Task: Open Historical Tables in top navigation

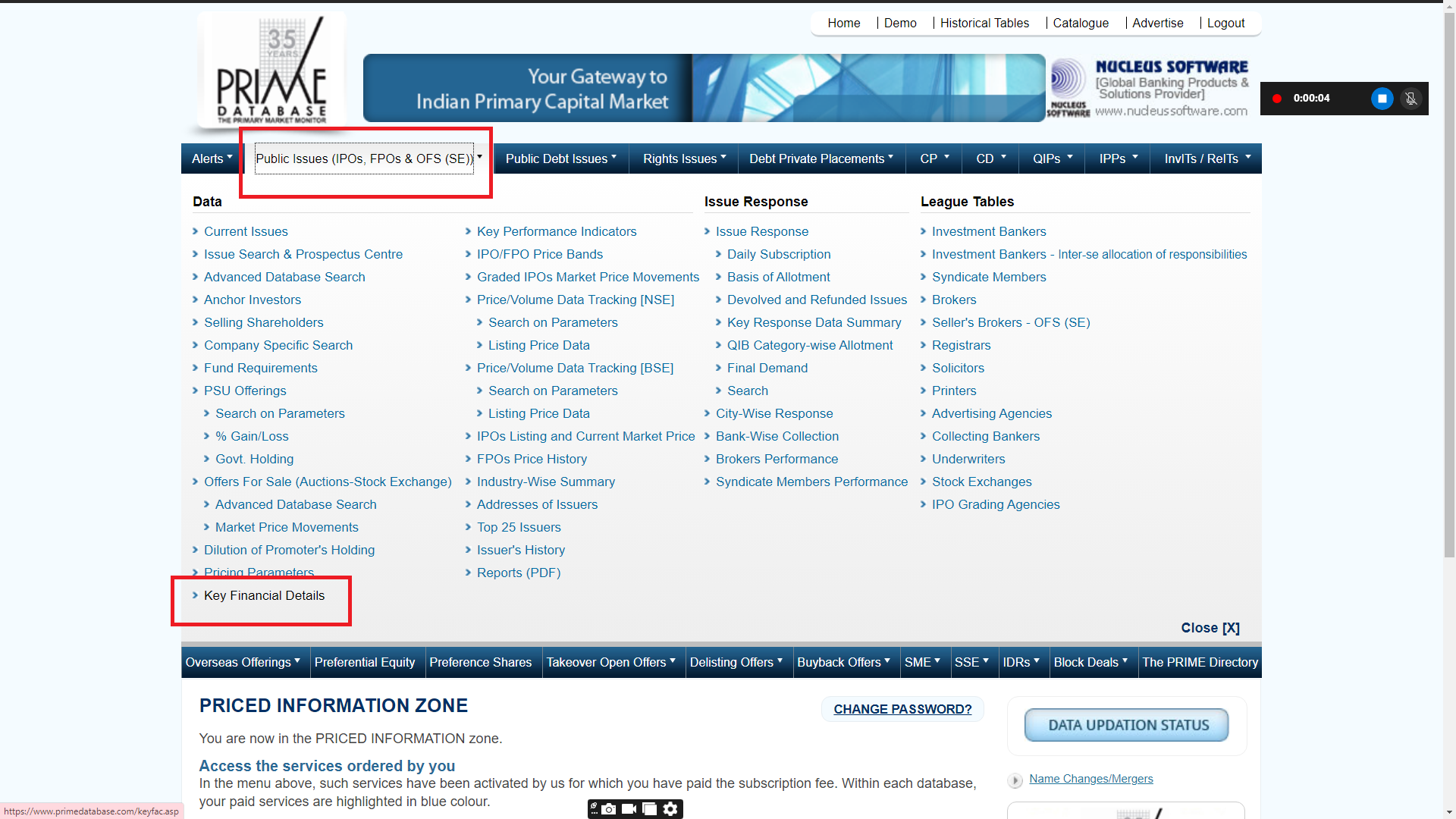Action: [x=984, y=23]
